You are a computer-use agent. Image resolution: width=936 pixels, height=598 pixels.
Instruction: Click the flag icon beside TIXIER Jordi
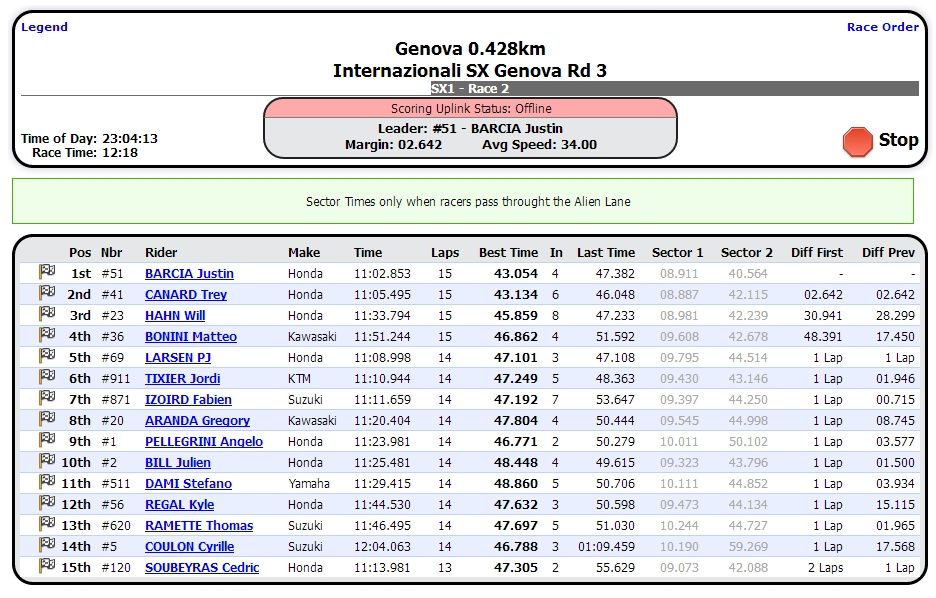pos(46,377)
